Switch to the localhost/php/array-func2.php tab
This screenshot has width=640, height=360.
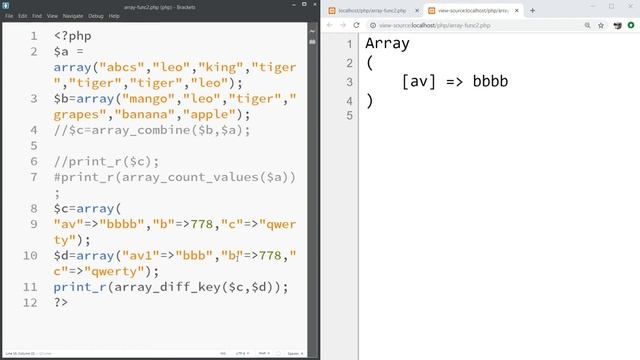coord(372,11)
